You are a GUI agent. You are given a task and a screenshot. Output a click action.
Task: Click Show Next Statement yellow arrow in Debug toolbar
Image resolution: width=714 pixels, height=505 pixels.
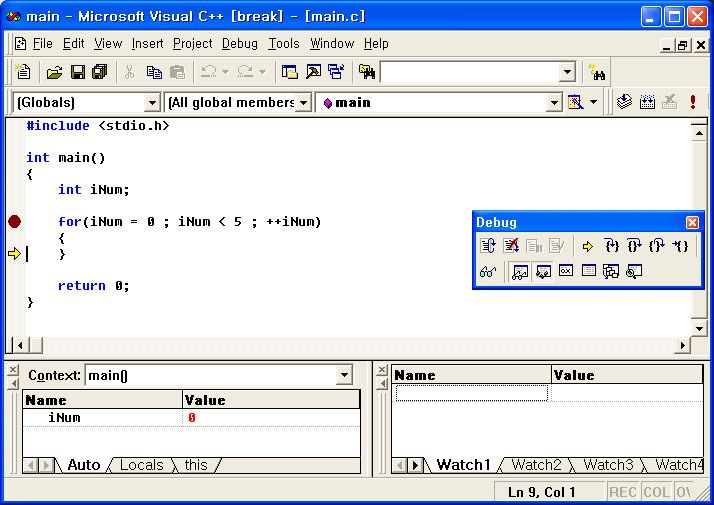pos(588,246)
